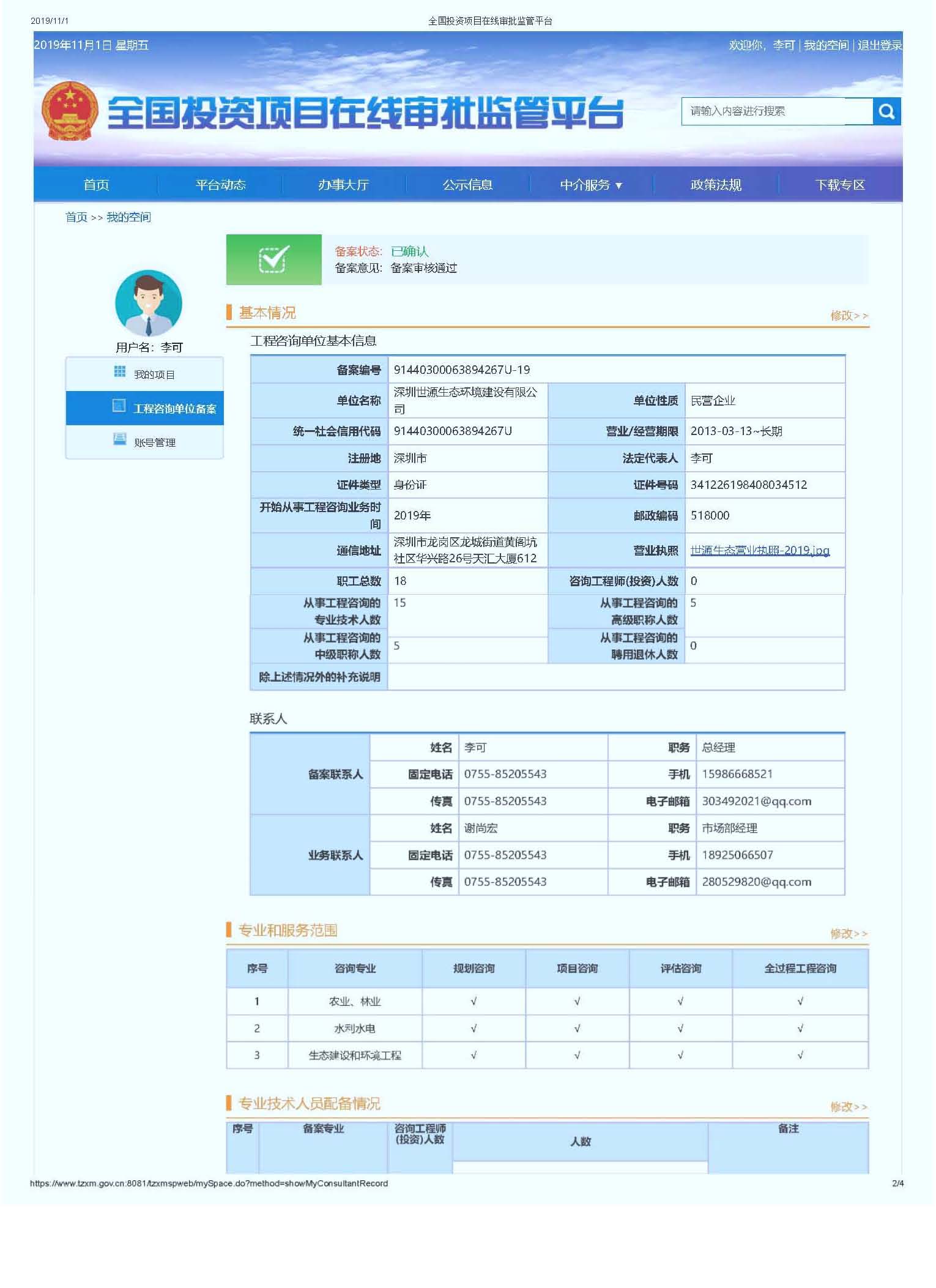
Task: Click the icon beside 账号管理
Action: [120, 439]
